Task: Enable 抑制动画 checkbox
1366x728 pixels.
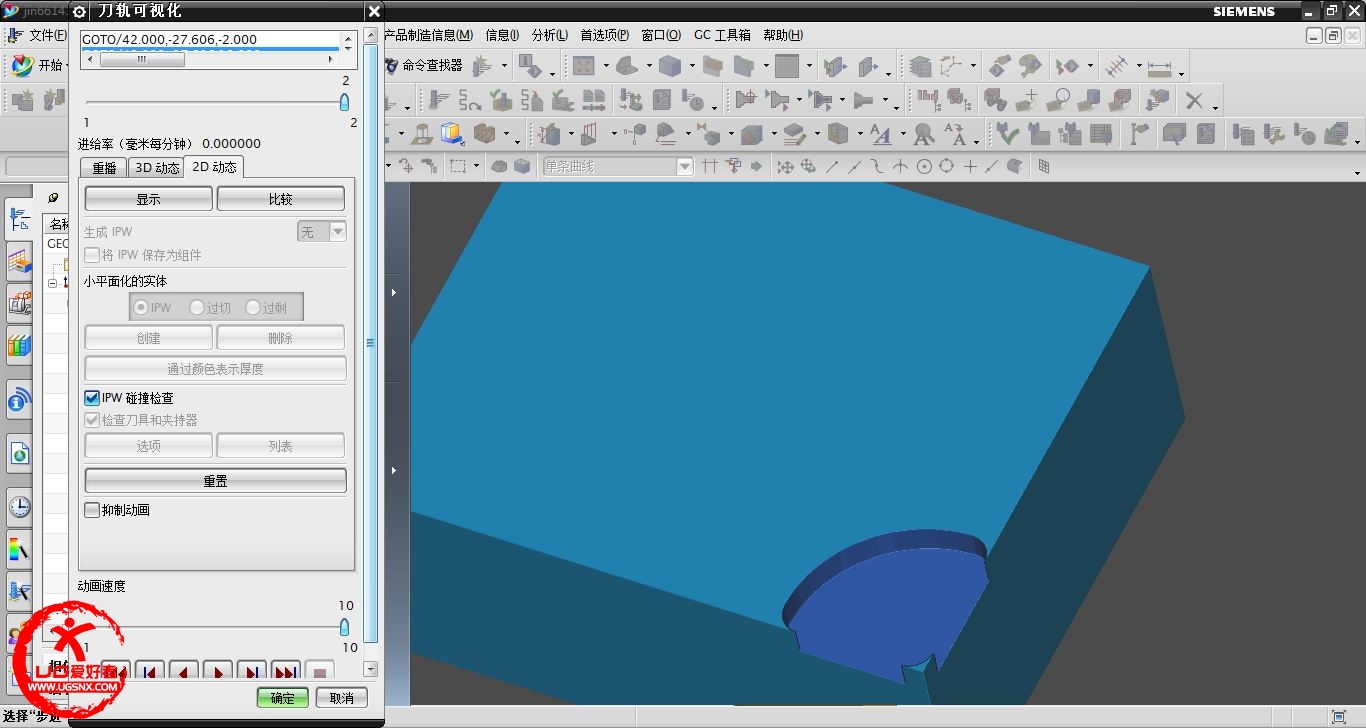Action: (92, 510)
